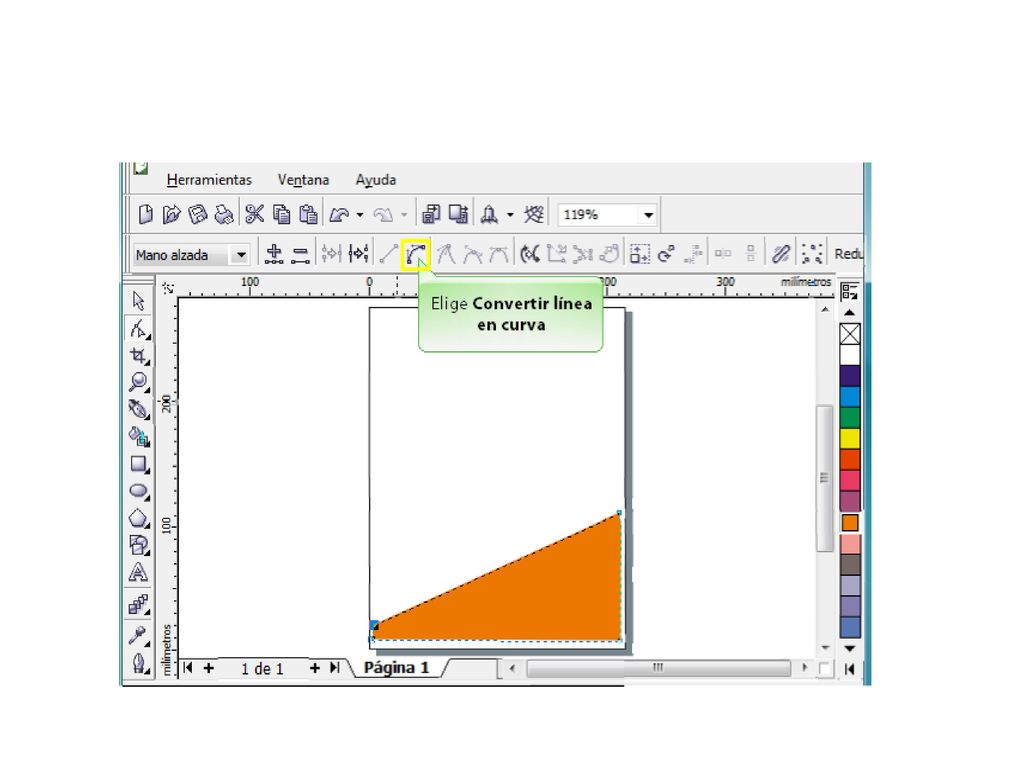Select the Ellipse tool
This screenshot has height=768, width=1024.
[138, 492]
